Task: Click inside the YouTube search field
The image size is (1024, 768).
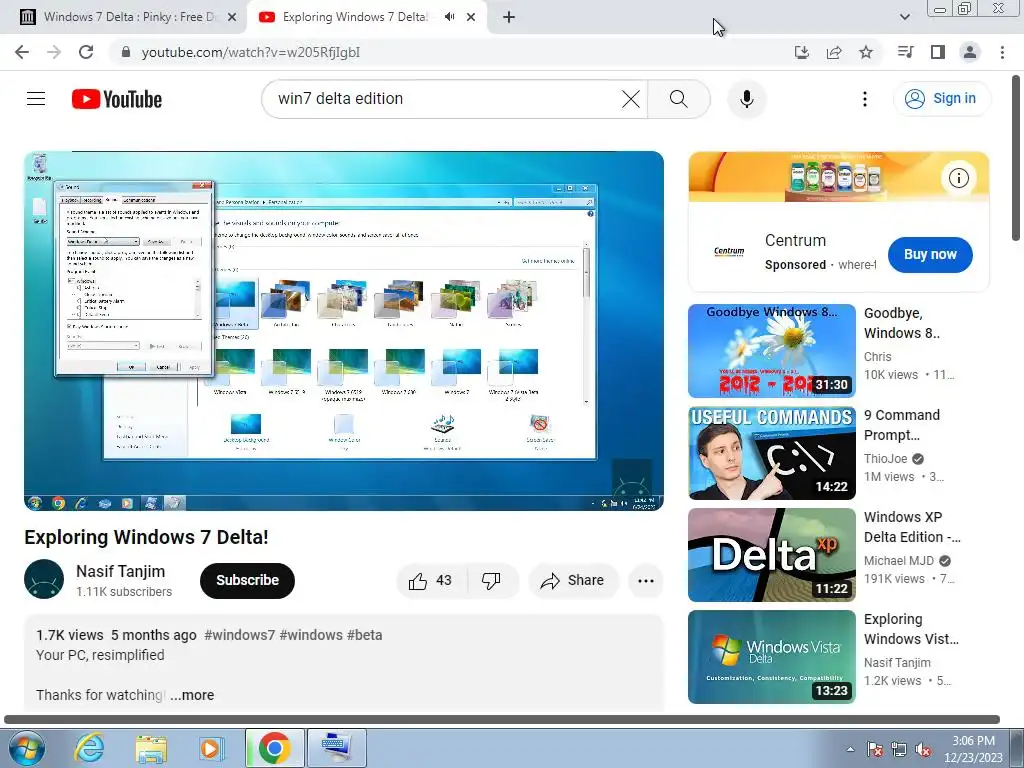Action: (444, 99)
